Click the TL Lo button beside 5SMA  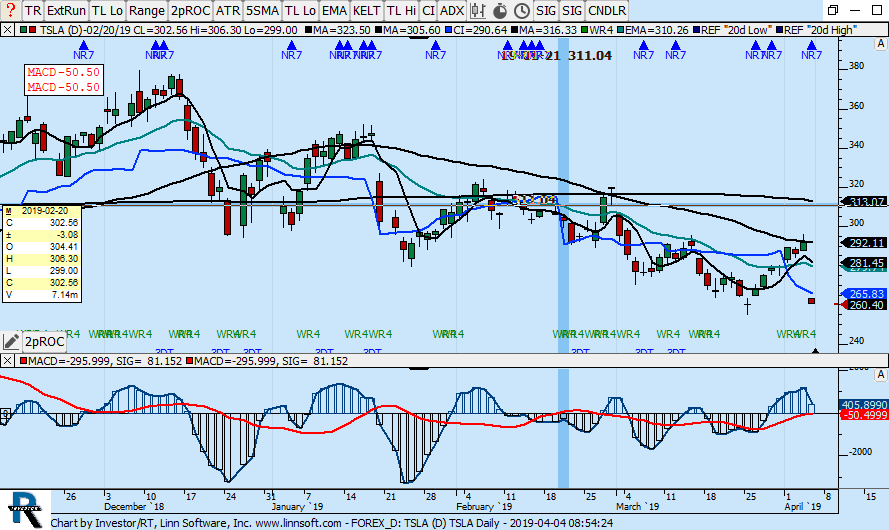tap(300, 10)
